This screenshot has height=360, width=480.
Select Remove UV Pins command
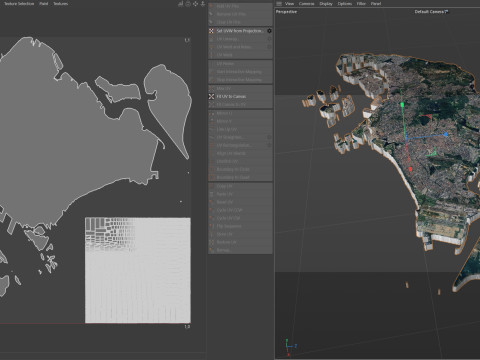pos(240,14)
